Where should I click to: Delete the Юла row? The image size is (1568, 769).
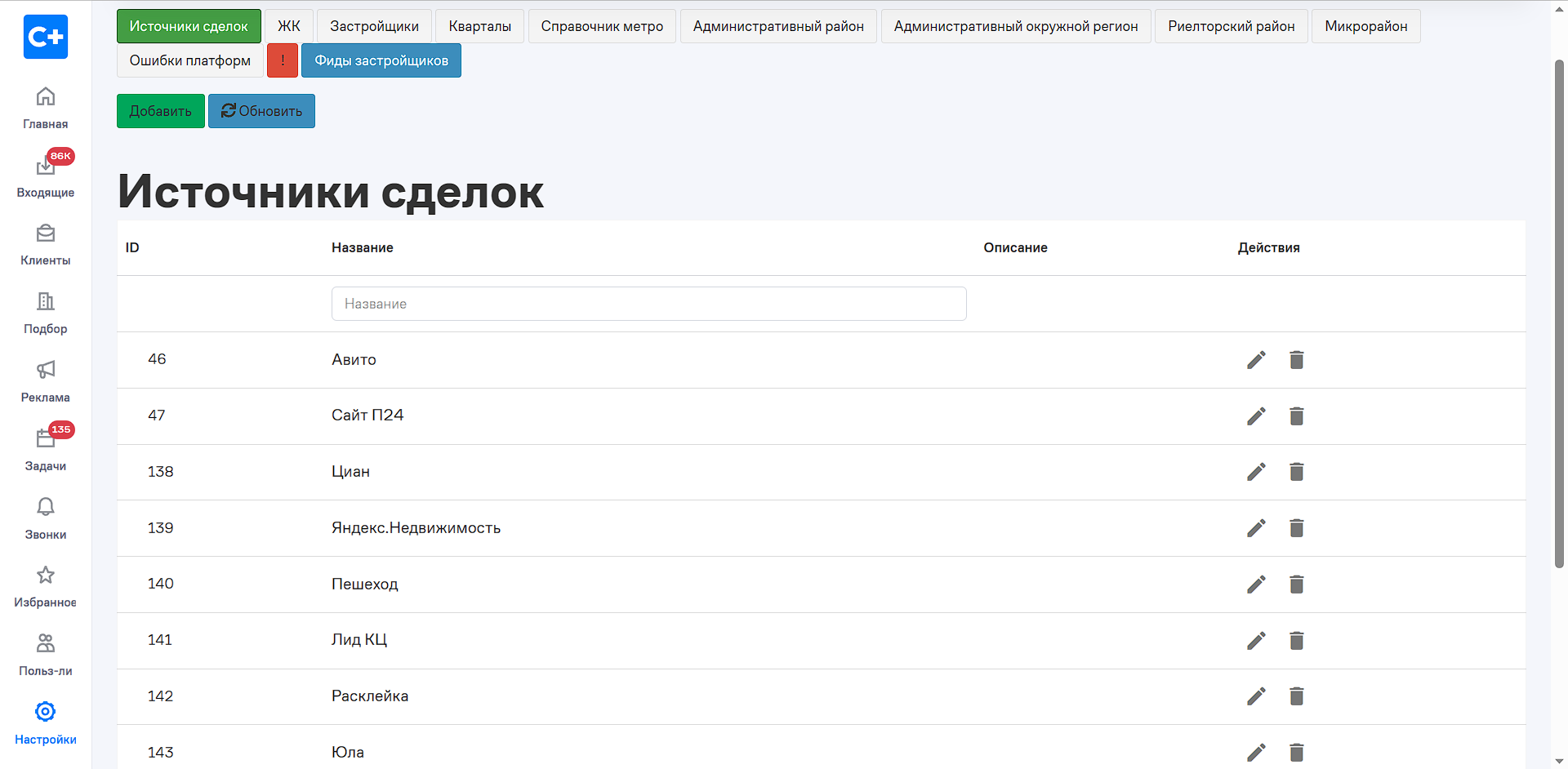click(1296, 753)
